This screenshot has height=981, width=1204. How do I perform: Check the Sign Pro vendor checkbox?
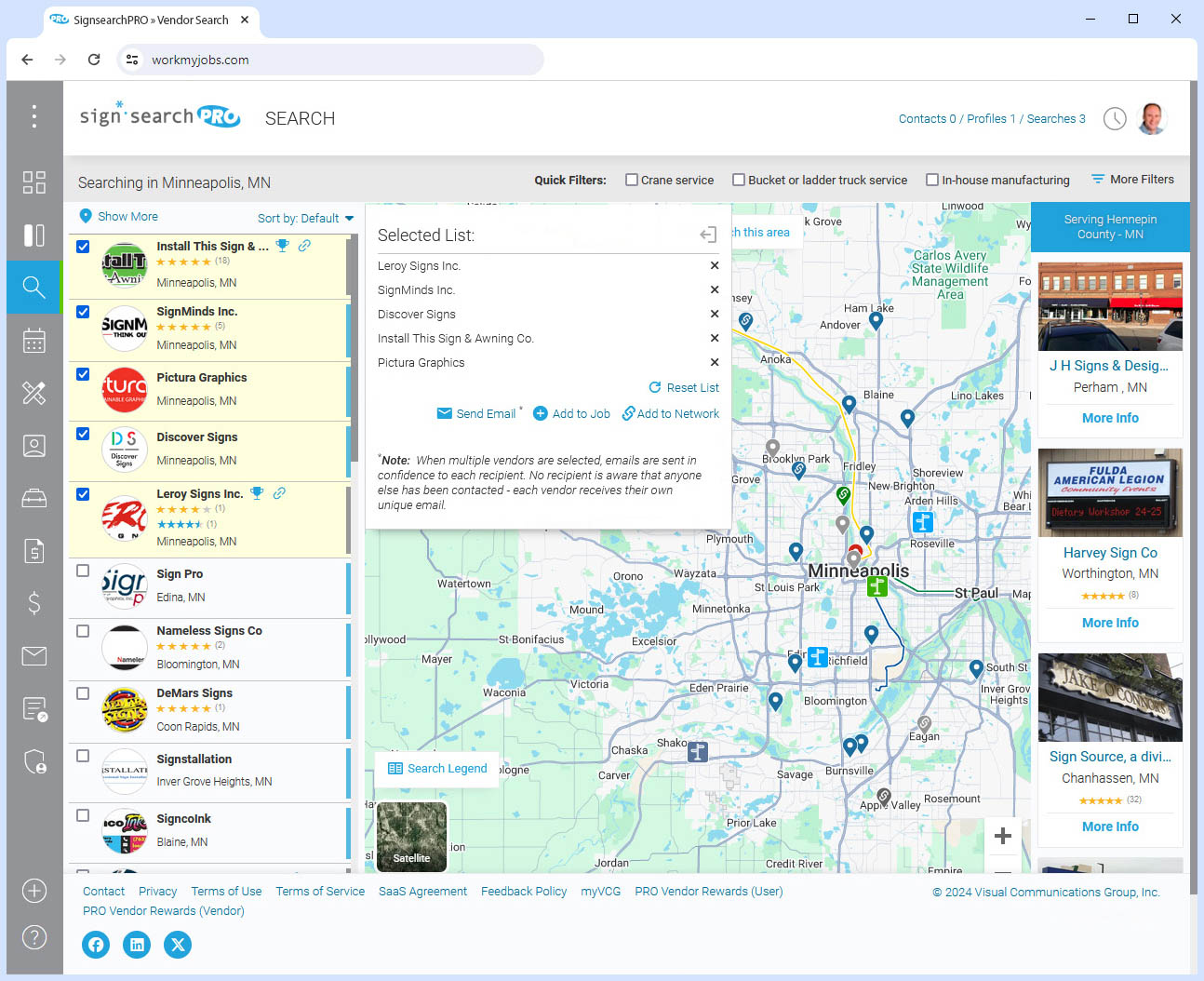[83, 571]
